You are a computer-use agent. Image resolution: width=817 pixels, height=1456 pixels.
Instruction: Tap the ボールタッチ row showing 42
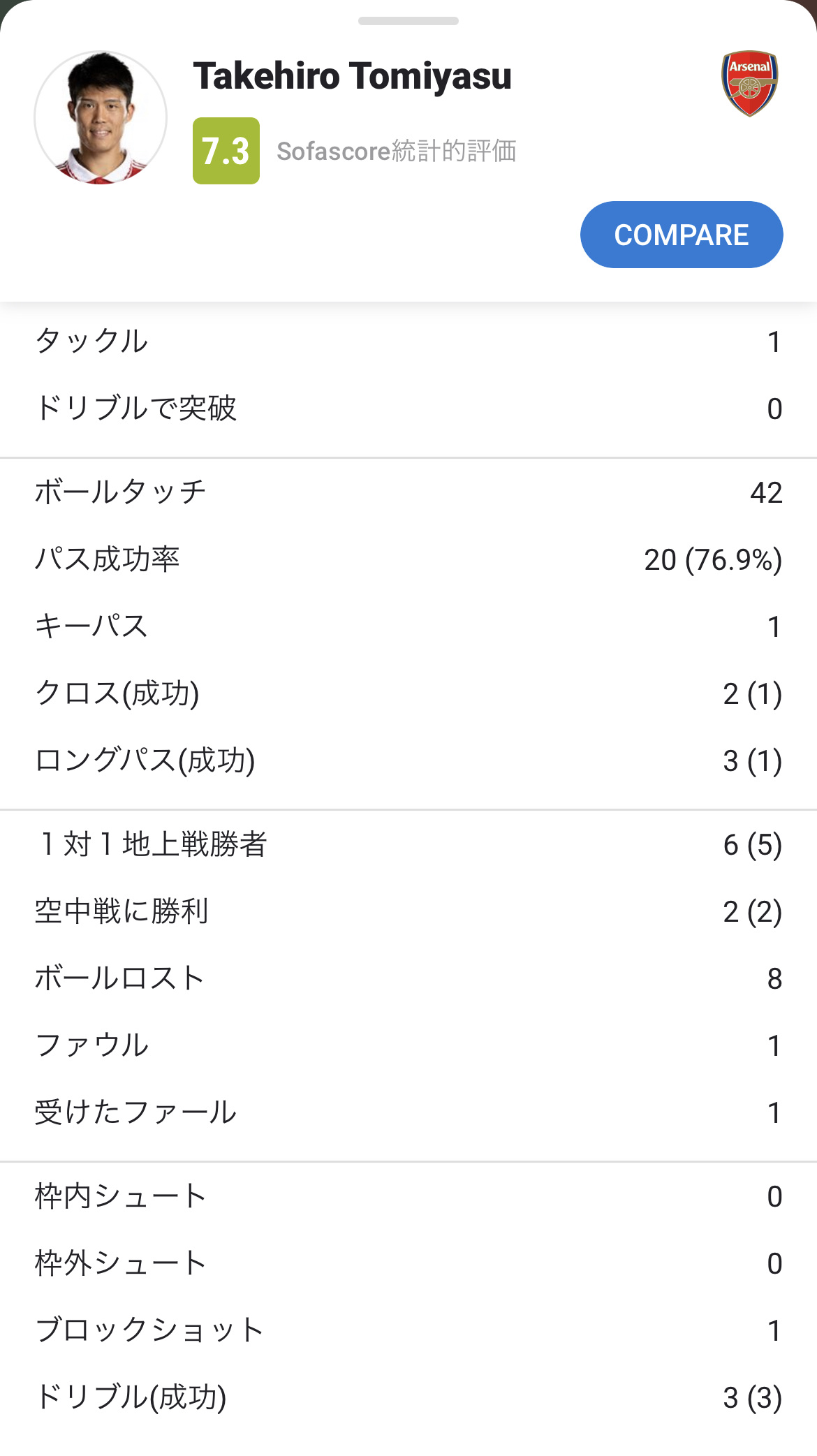(408, 492)
